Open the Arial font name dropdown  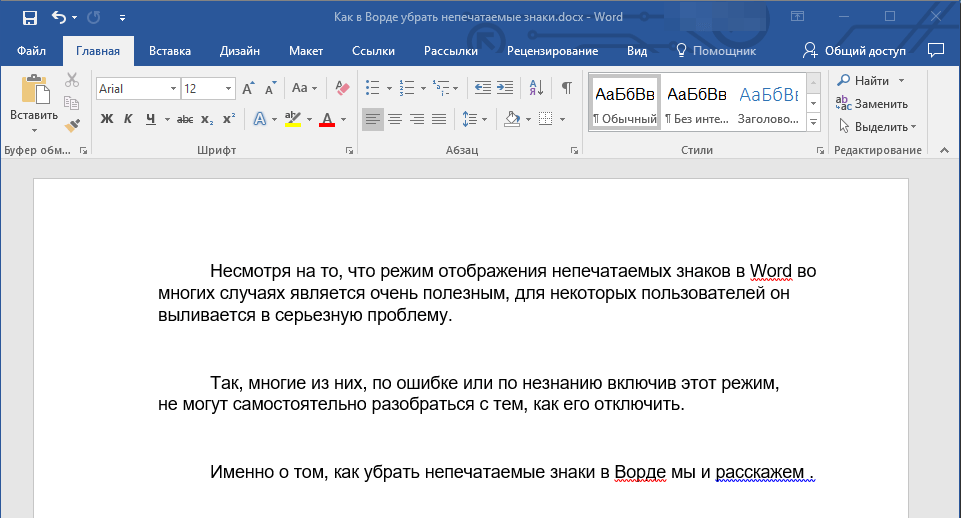(173, 89)
